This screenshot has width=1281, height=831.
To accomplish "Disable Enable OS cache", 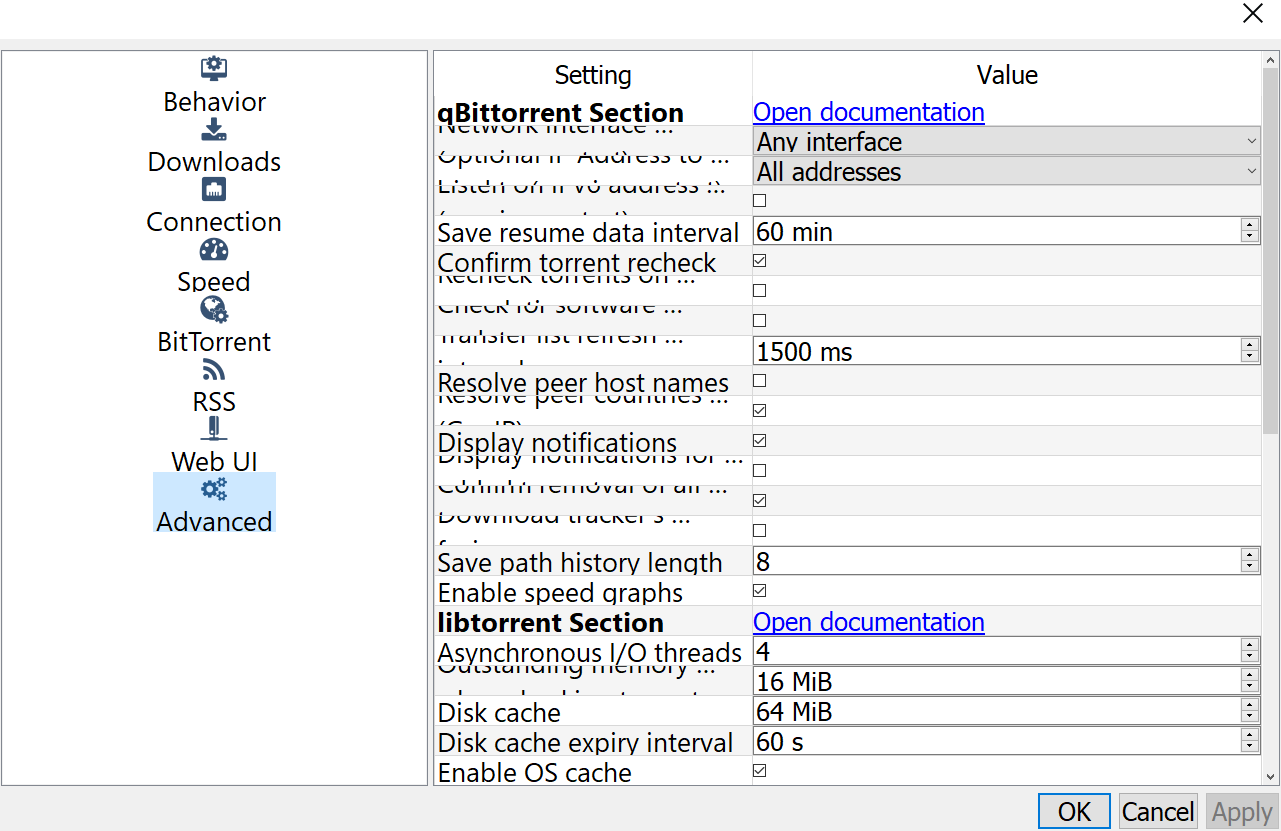I will [759, 770].
